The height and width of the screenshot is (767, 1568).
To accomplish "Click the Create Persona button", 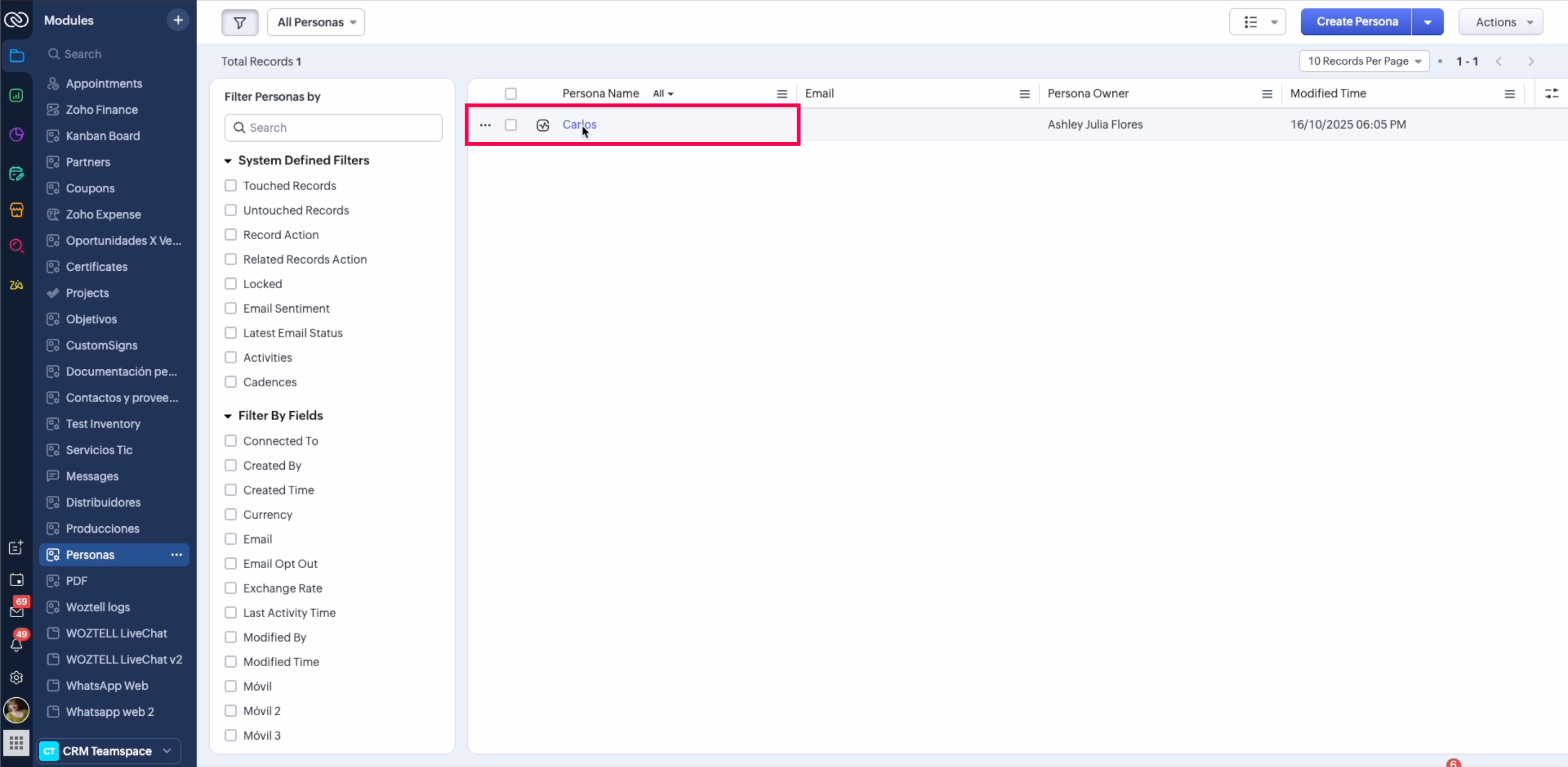I will click(x=1356, y=22).
